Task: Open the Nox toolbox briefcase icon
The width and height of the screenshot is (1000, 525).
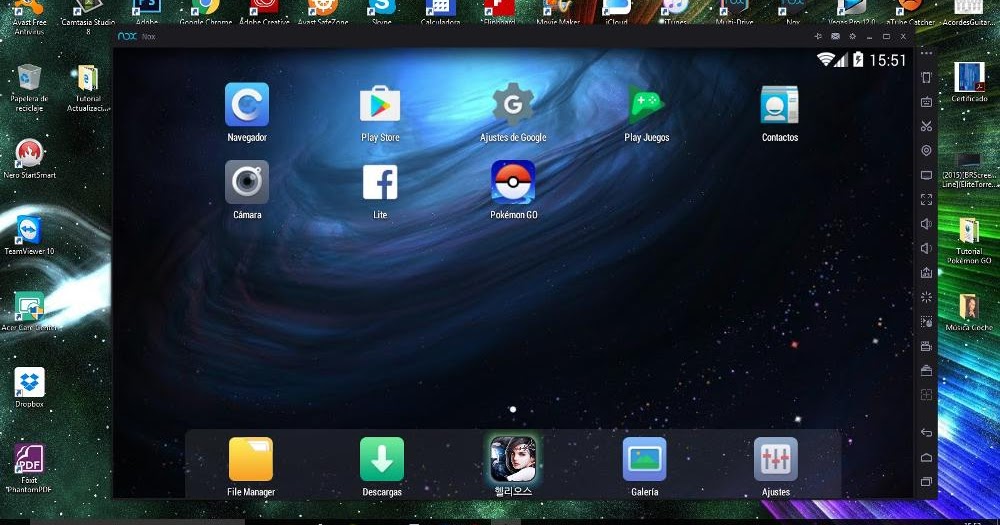Action: point(926,371)
